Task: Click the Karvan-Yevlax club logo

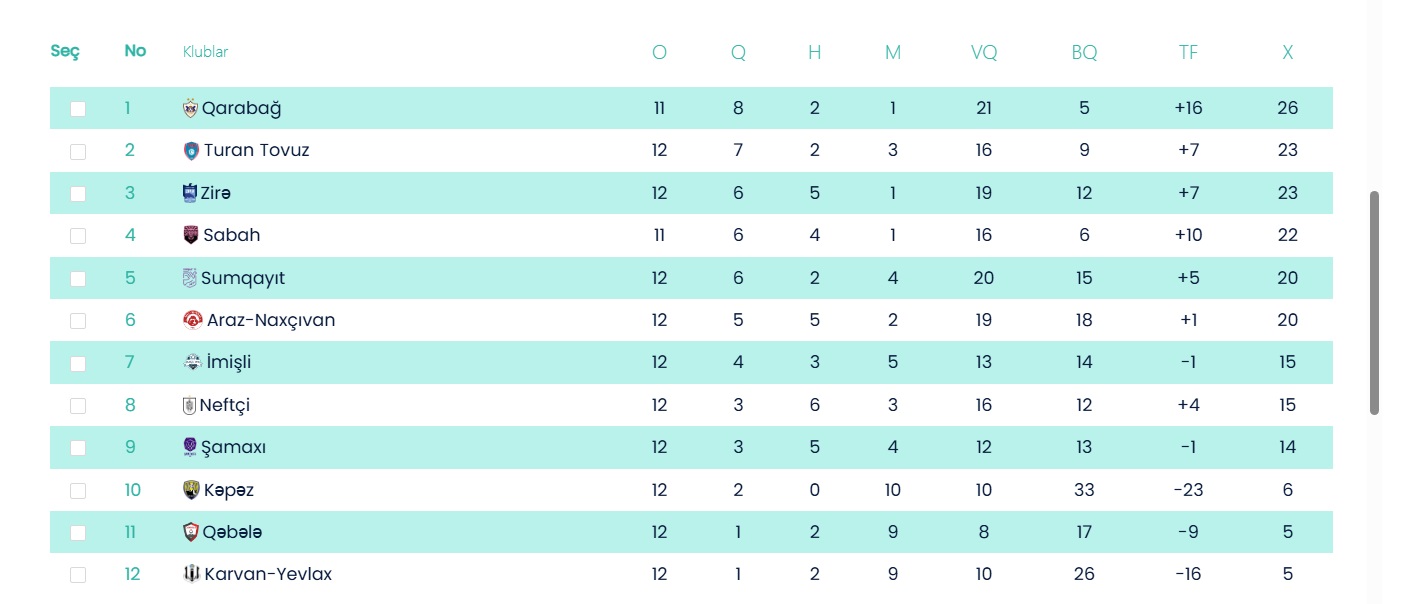Action: 191,575
